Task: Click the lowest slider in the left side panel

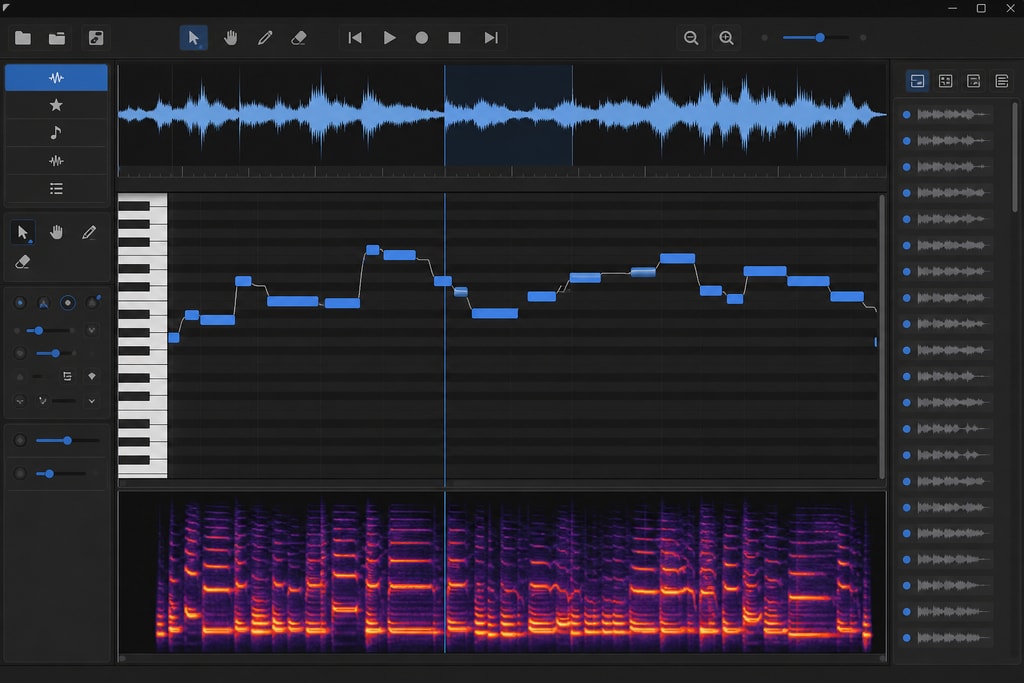Action: pyautogui.click(x=60, y=473)
